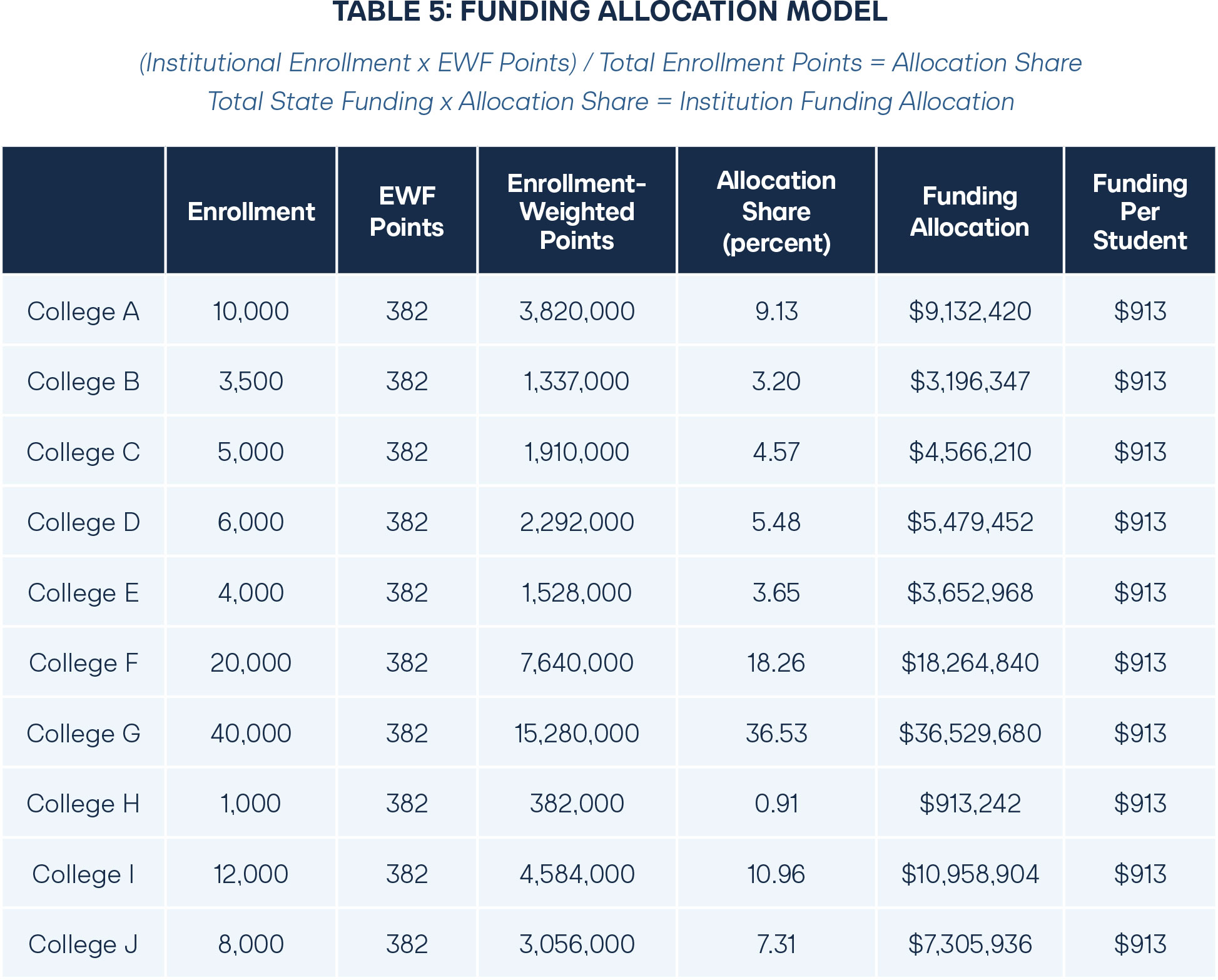Select the $9,132,420 funding allocation cell
The image size is (1218, 980).
pyautogui.click(x=969, y=311)
